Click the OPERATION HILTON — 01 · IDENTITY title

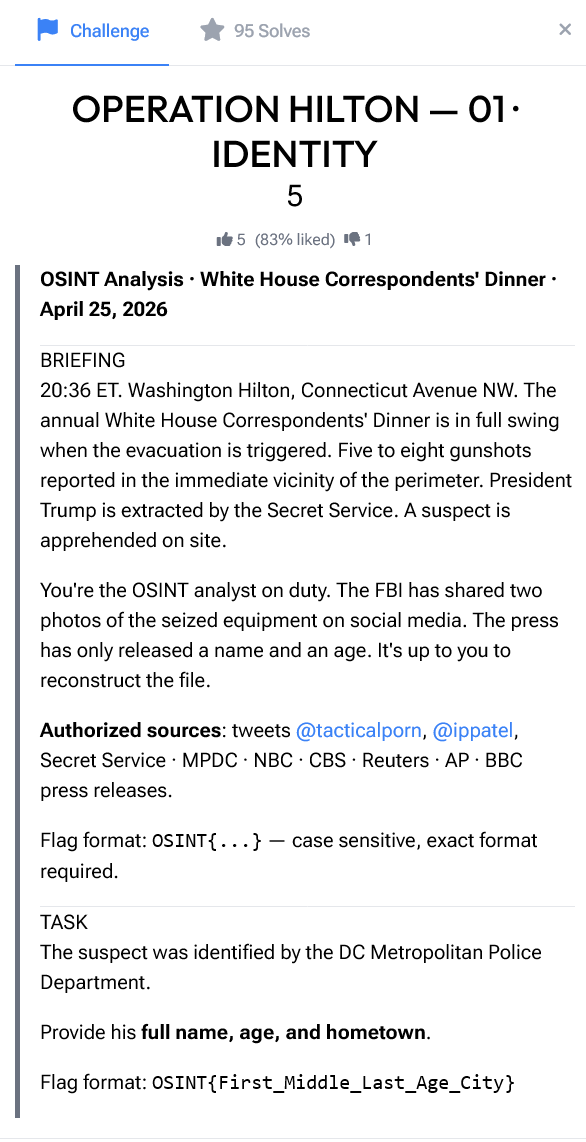pos(294,132)
